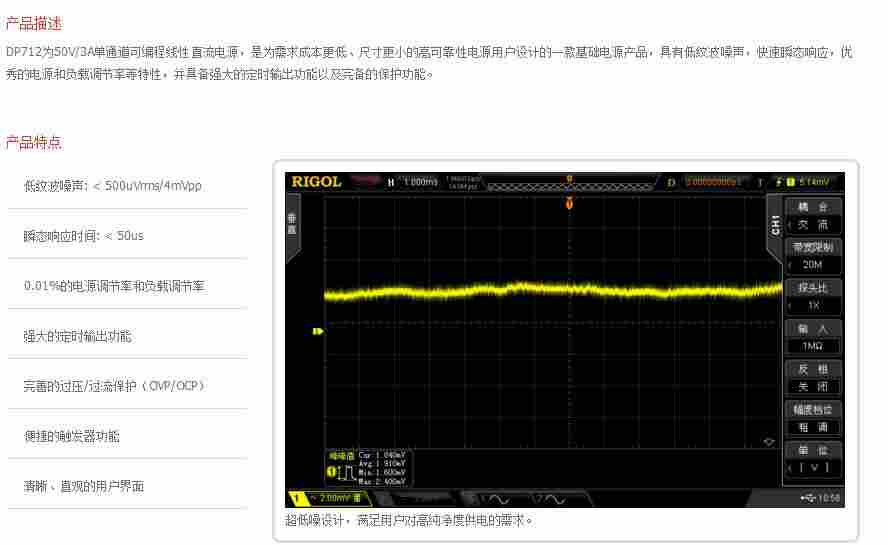Toggle the 幅度档位 coarse/fine setting
Image resolution: width=888 pixels, height=545 pixels.
813,418
